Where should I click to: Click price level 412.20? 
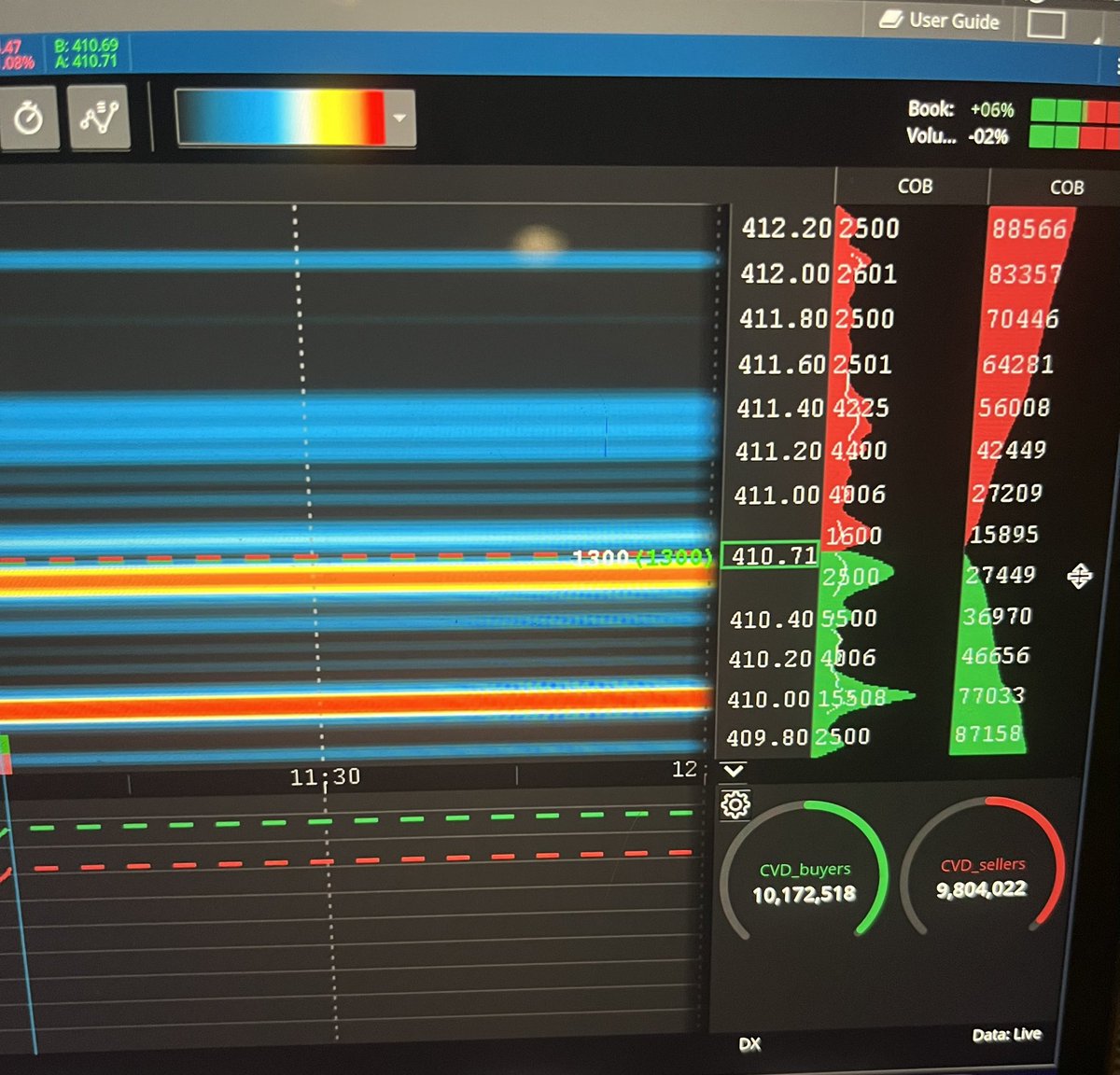787,229
